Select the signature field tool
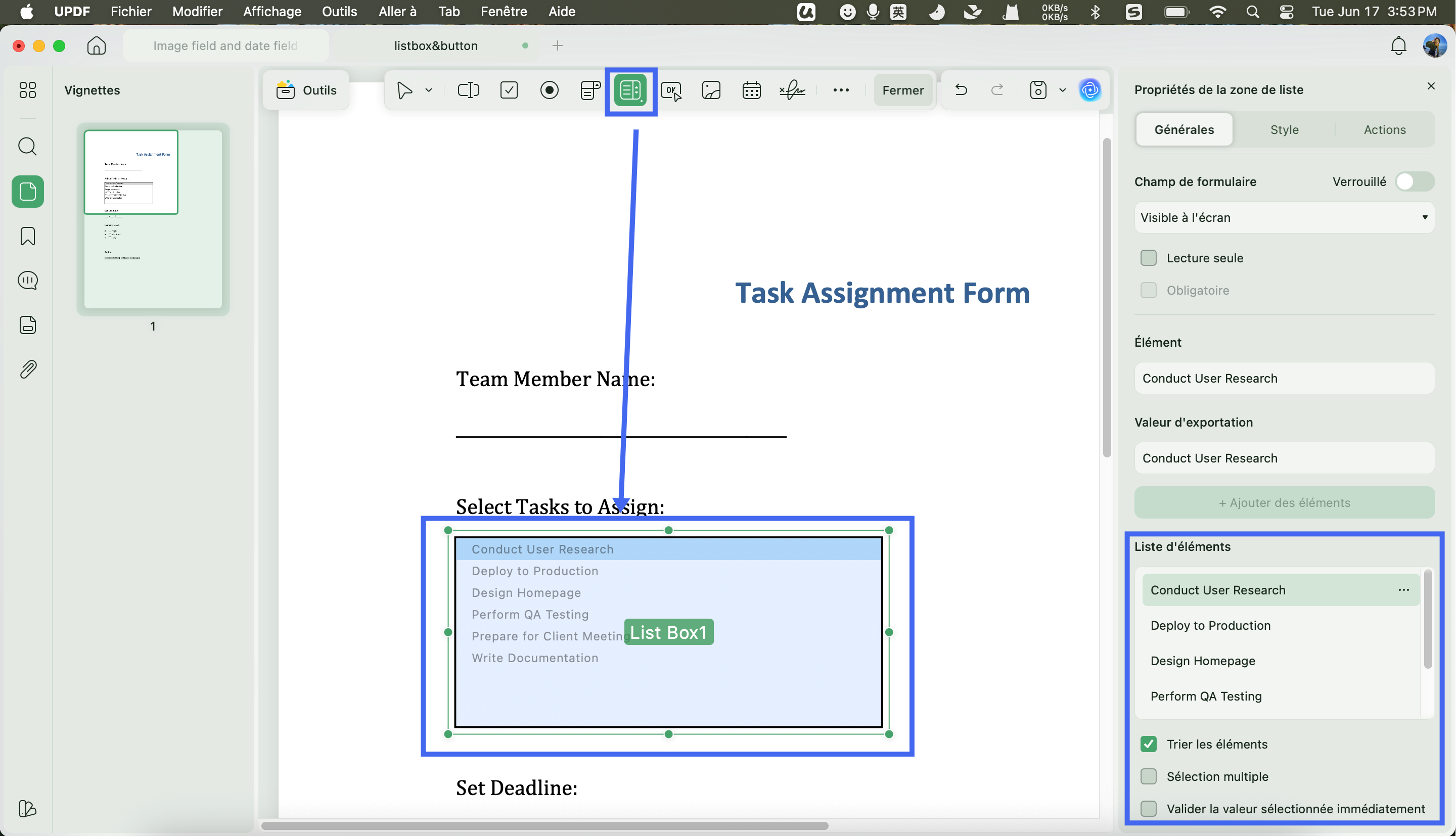Viewport: 1456px width, 836px height. coord(792,90)
